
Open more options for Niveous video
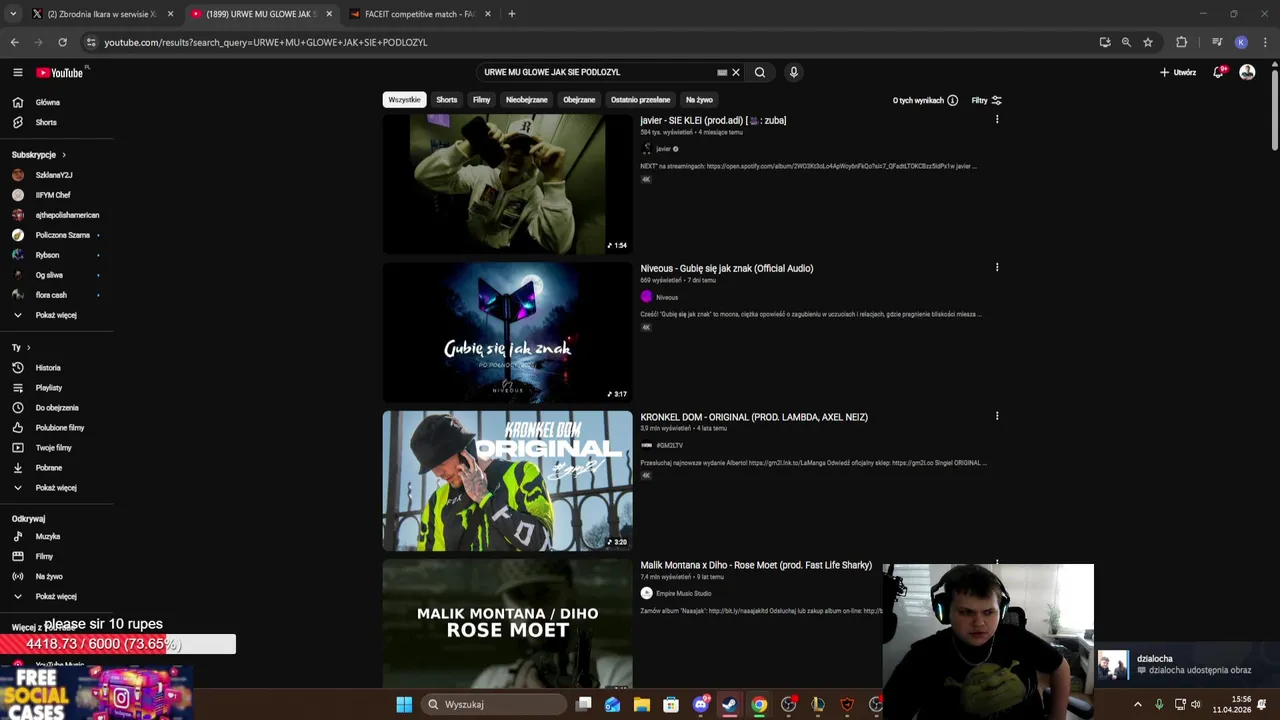coord(997,268)
